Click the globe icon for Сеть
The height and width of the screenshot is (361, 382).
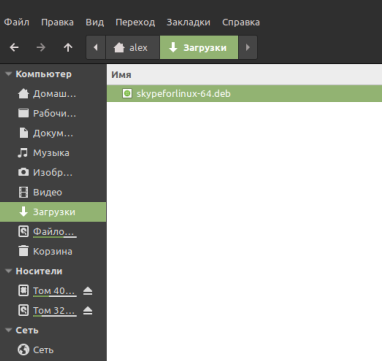(23, 350)
